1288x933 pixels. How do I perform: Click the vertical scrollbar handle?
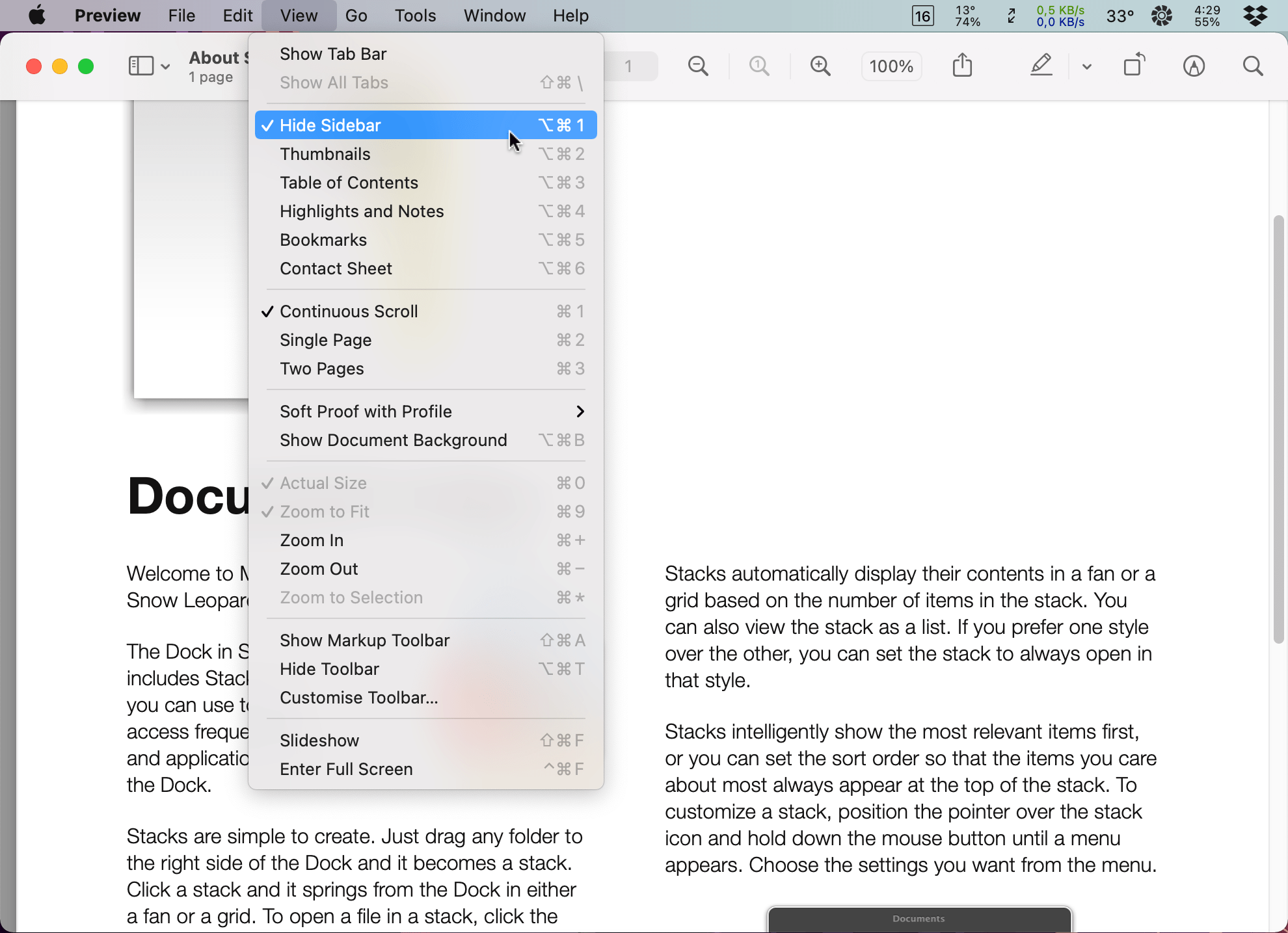[1278, 429]
